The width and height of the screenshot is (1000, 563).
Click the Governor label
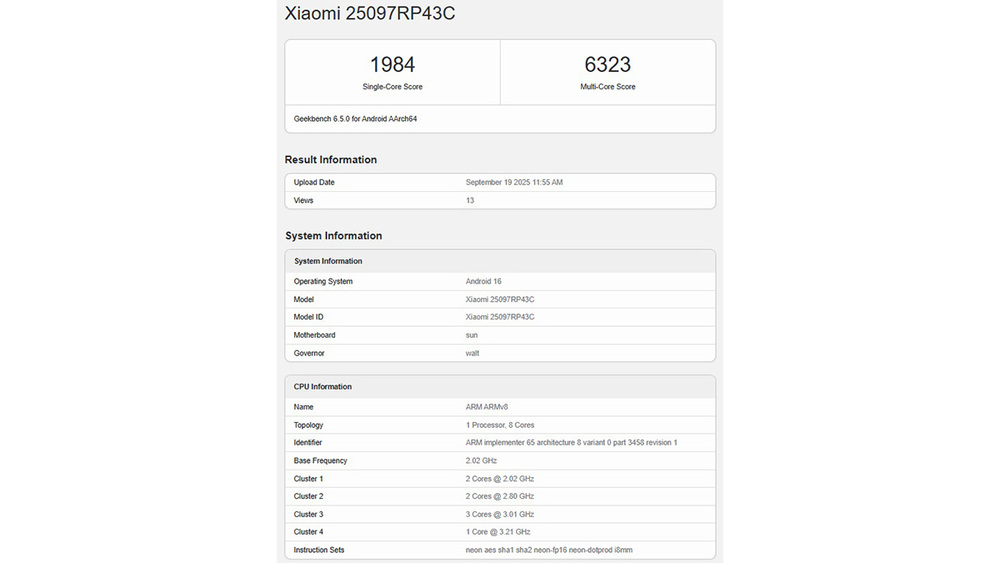pos(309,353)
